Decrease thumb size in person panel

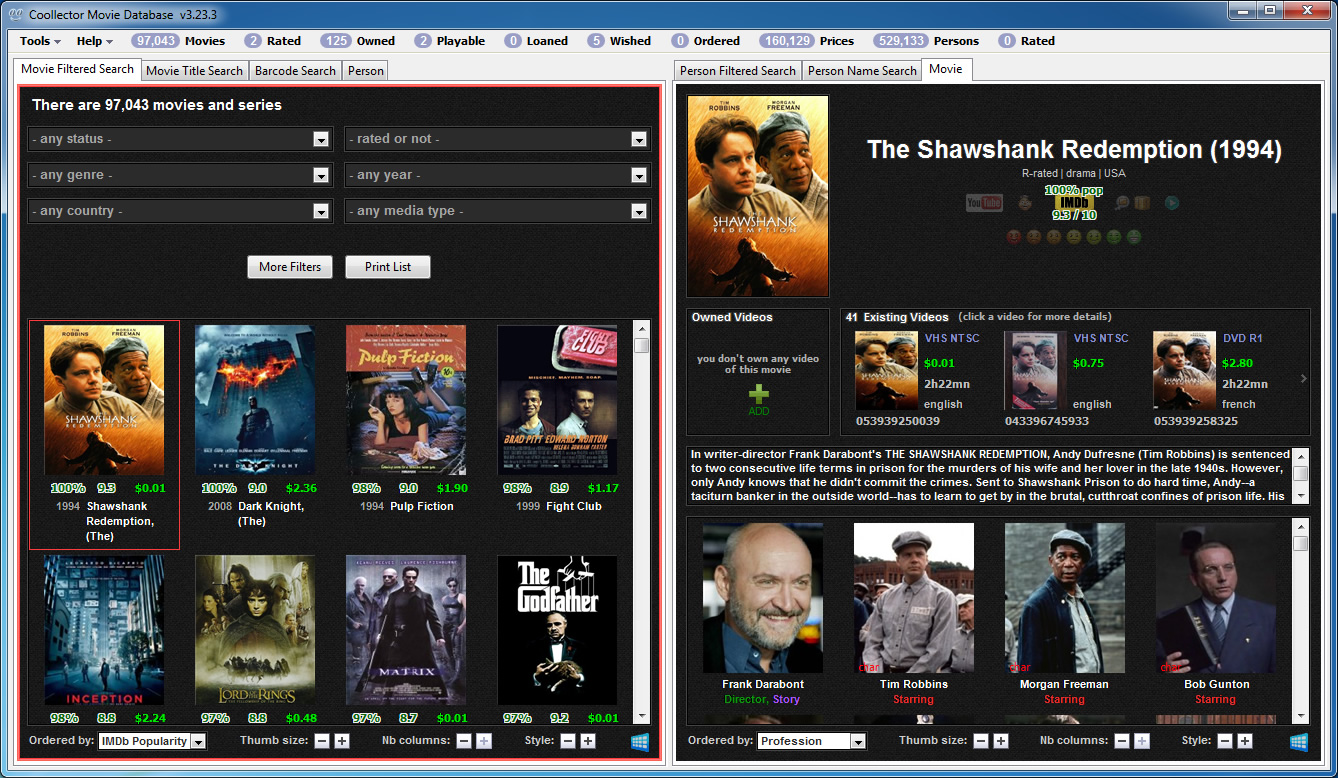click(x=981, y=741)
